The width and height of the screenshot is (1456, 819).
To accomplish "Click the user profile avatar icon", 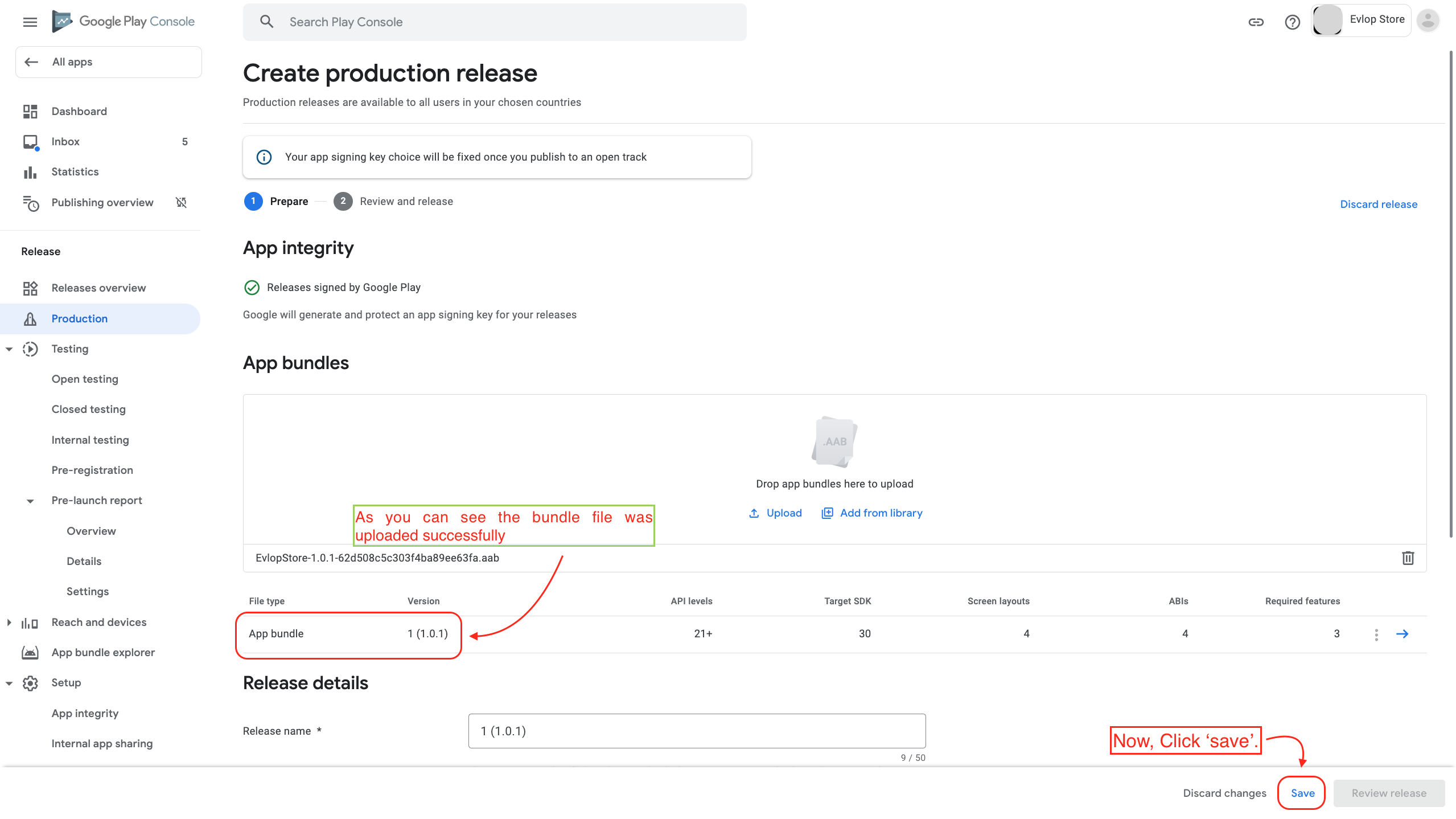I will 1428,21.
